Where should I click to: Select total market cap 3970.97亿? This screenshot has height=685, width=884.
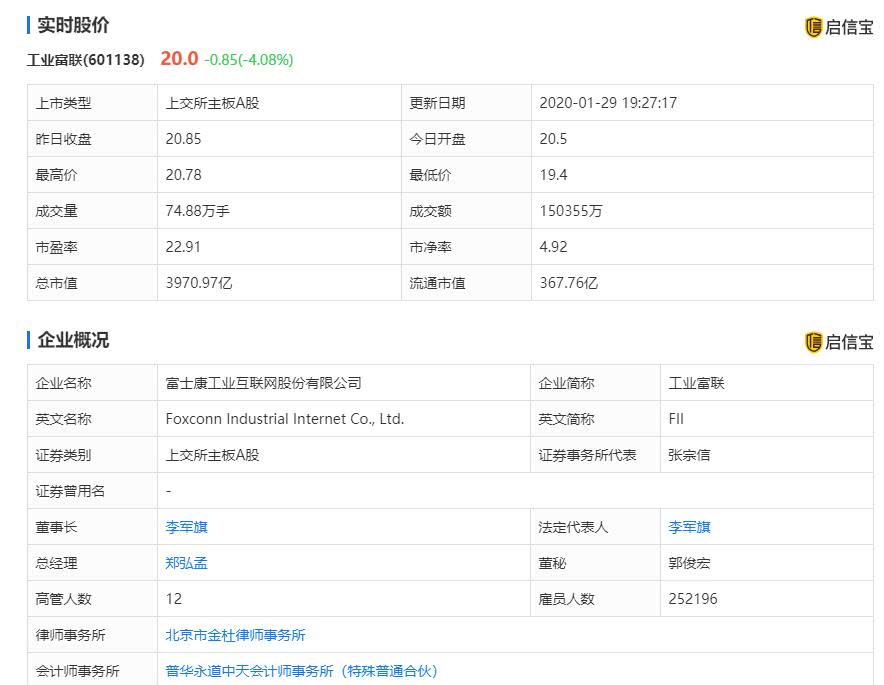click(x=198, y=283)
